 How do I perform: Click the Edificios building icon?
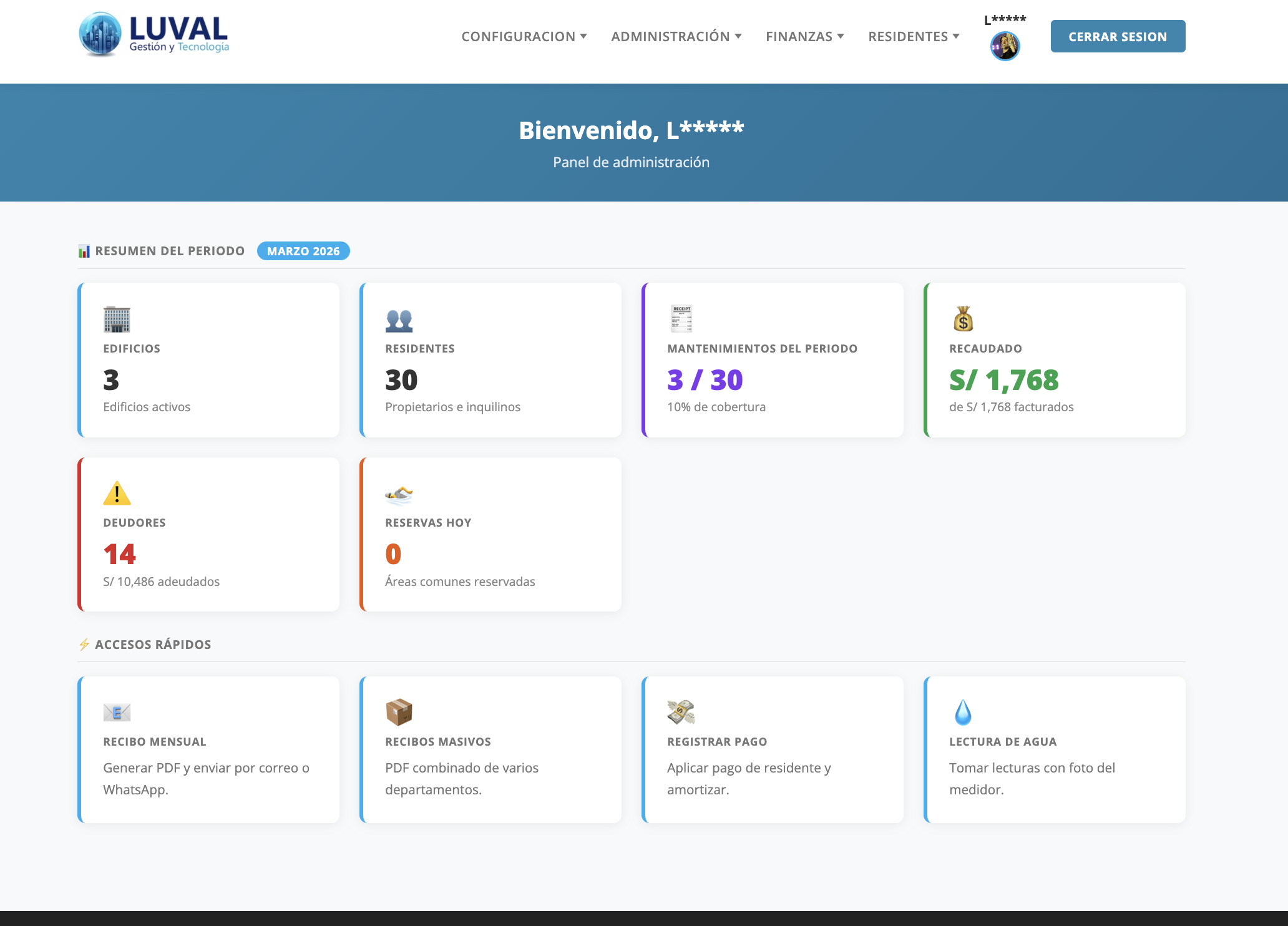tap(117, 319)
